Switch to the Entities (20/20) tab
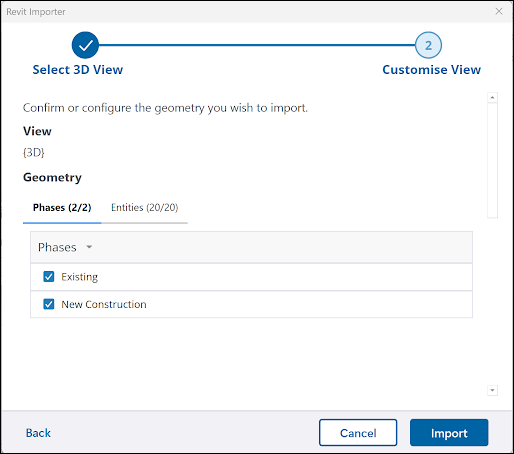The height and width of the screenshot is (454, 514). click(144, 208)
